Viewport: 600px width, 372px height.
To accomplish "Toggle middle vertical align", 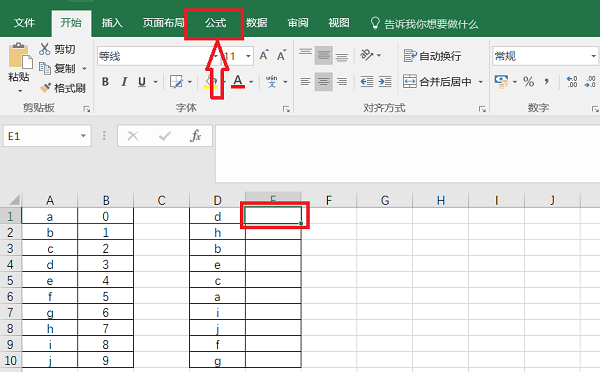I will pyautogui.click(x=324, y=56).
